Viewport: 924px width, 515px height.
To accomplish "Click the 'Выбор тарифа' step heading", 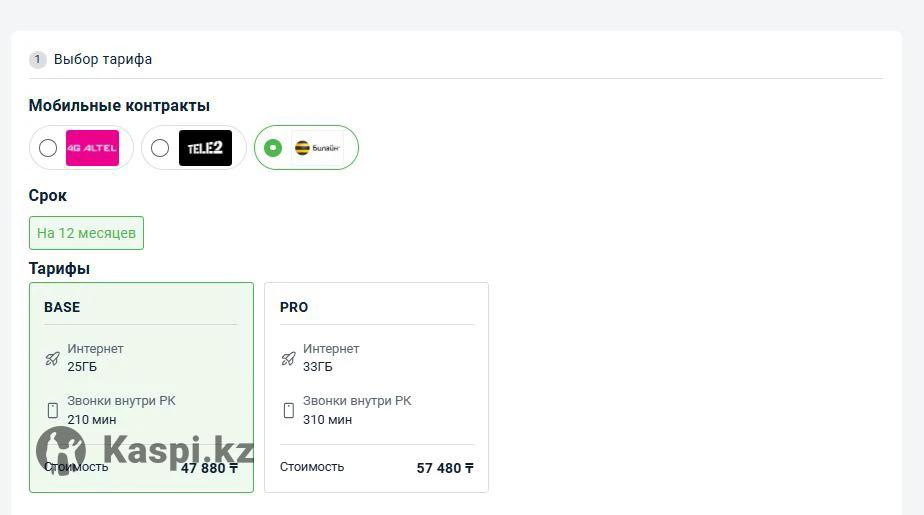I will coord(103,60).
